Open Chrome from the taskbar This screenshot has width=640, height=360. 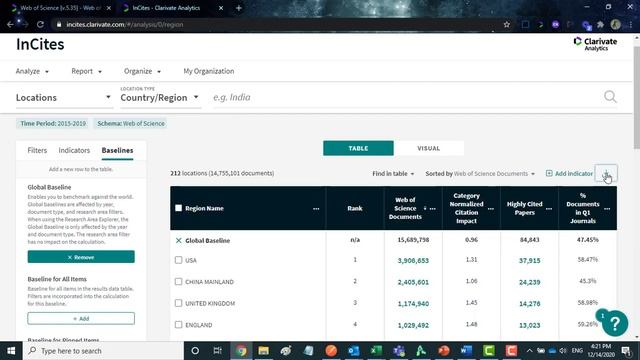[x=241, y=351]
